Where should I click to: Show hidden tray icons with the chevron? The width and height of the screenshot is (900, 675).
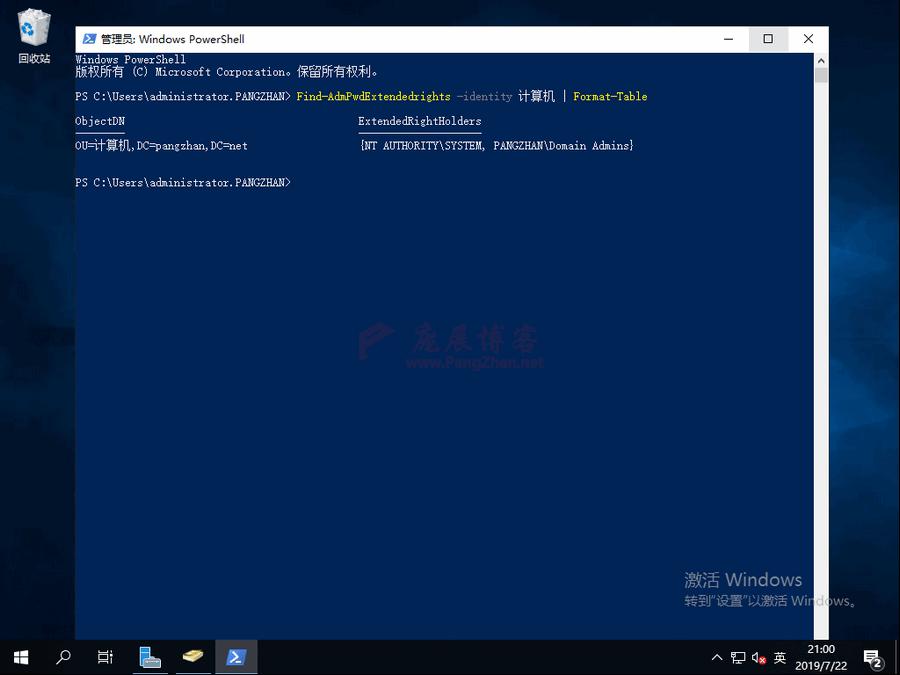pyautogui.click(x=717, y=658)
